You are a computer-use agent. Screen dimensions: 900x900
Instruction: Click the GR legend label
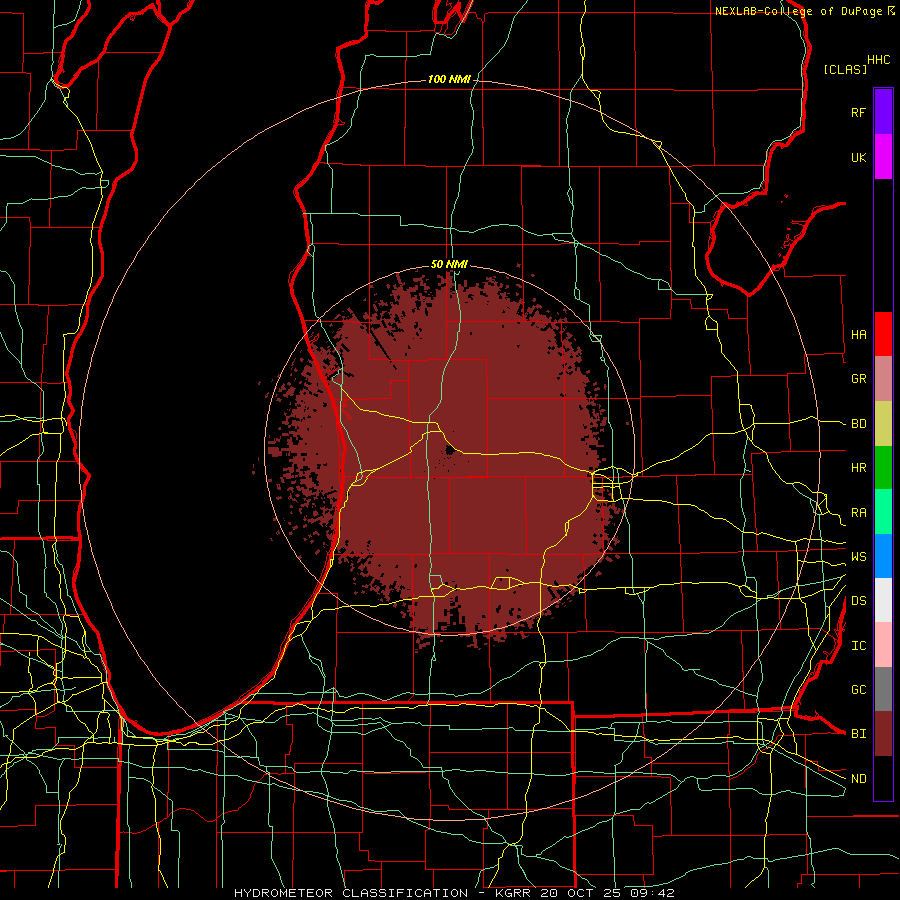tap(859, 379)
